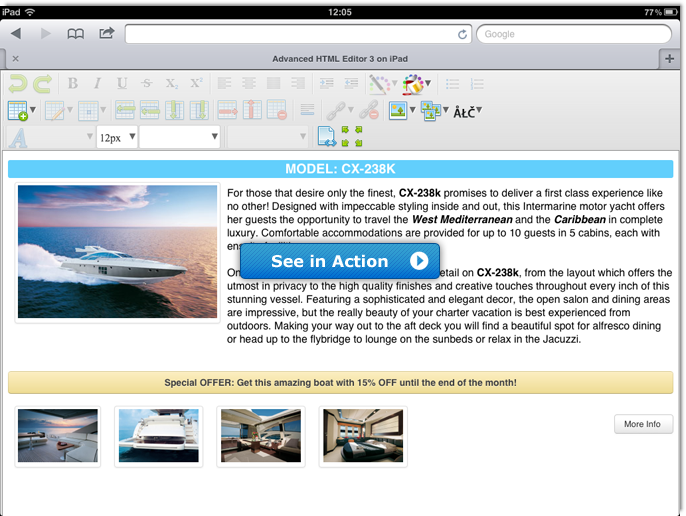The height and width of the screenshot is (516, 686).
Task: Click the Insert Link chain icon
Action: pyautogui.click(x=336, y=110)
